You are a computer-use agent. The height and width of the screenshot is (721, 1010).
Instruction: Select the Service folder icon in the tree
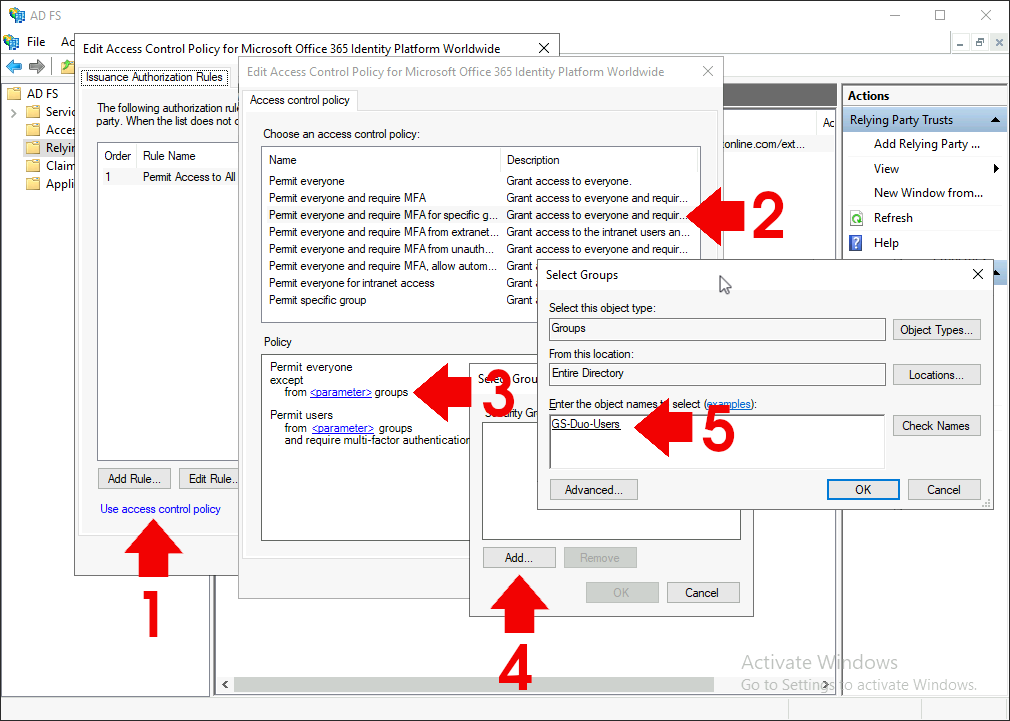pos(33,112)
